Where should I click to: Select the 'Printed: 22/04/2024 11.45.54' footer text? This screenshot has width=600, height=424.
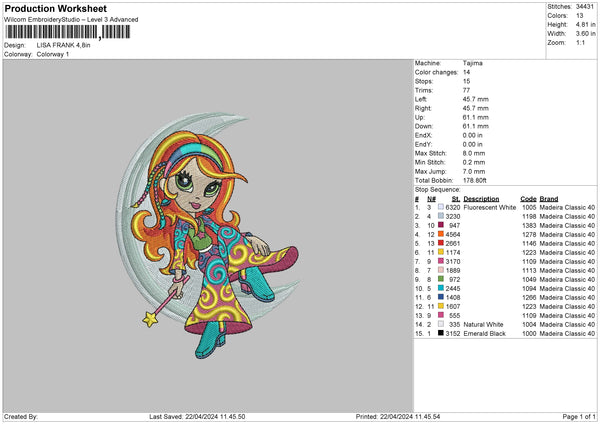398,417
